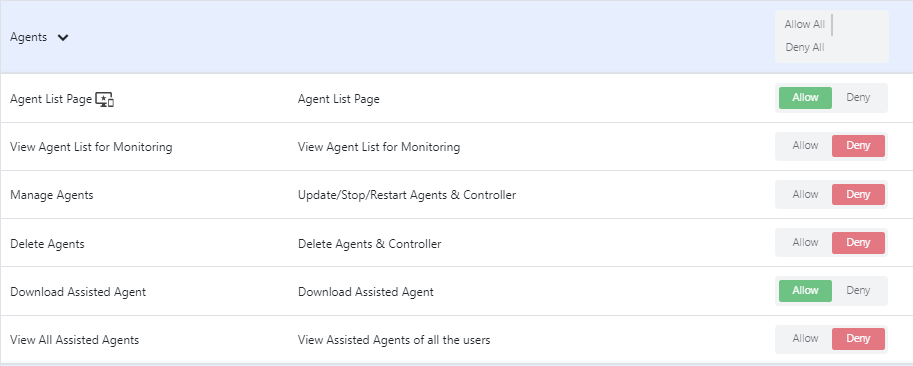Click Allow for Agent List Page
Viewport: 913px width, 366px height.
click(805, 98)
